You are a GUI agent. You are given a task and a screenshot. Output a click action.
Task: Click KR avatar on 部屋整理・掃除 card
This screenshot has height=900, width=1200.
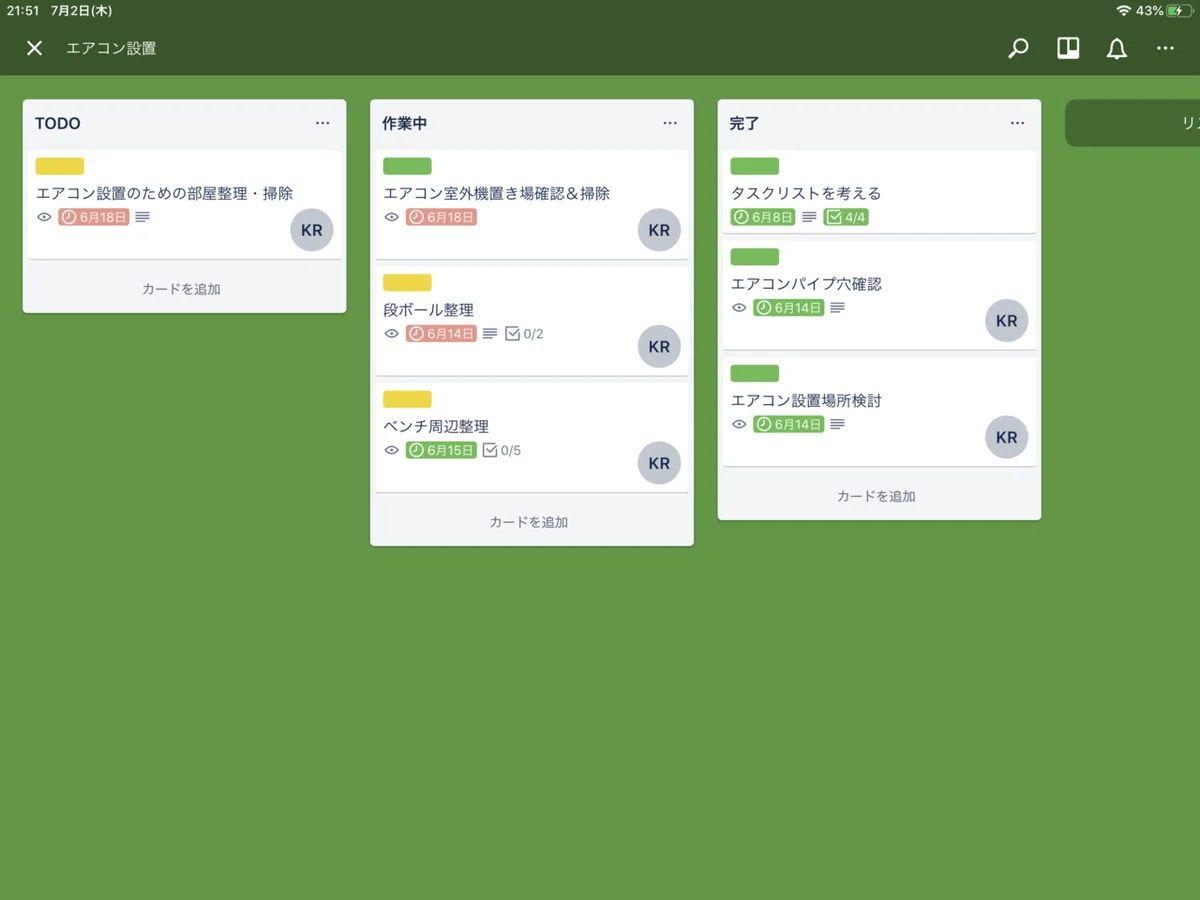pyautogui.click(x=312, y=230)
